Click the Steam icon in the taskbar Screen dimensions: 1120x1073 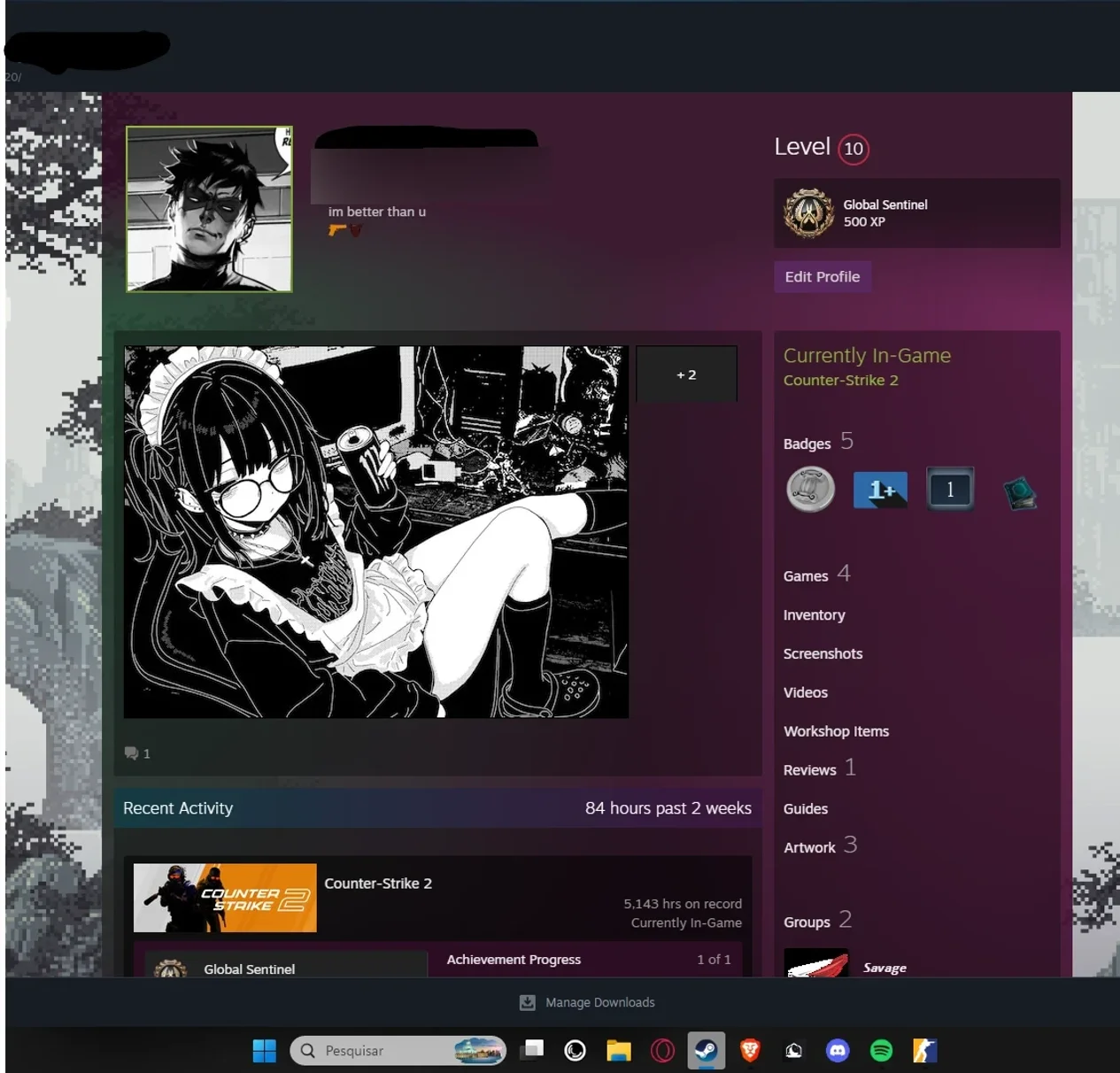point(707,1050)
